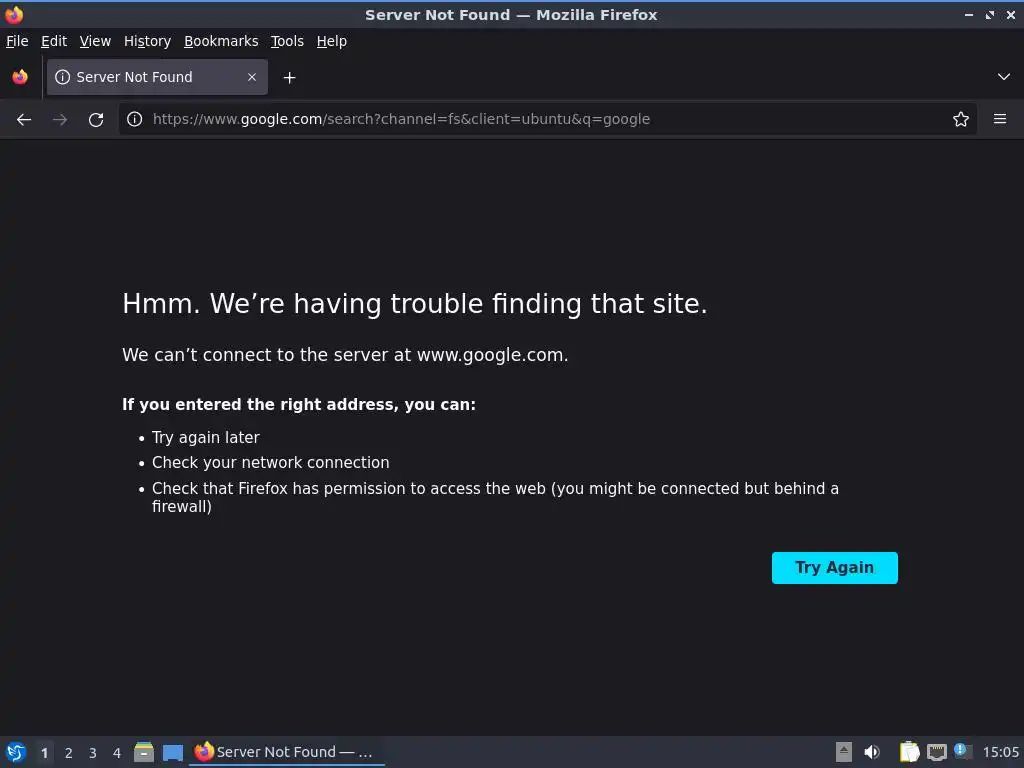Viewport: 1024px width, 768px height.
Task: Click the 15:05 clock in the tray
Action: pos(1000,752)
